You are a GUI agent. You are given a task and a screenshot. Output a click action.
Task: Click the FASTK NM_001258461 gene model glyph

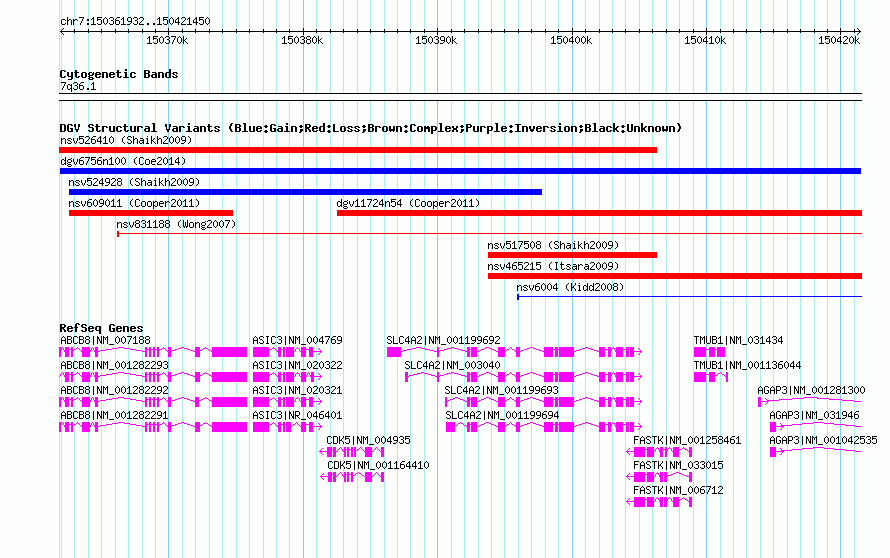pos(659,452)
